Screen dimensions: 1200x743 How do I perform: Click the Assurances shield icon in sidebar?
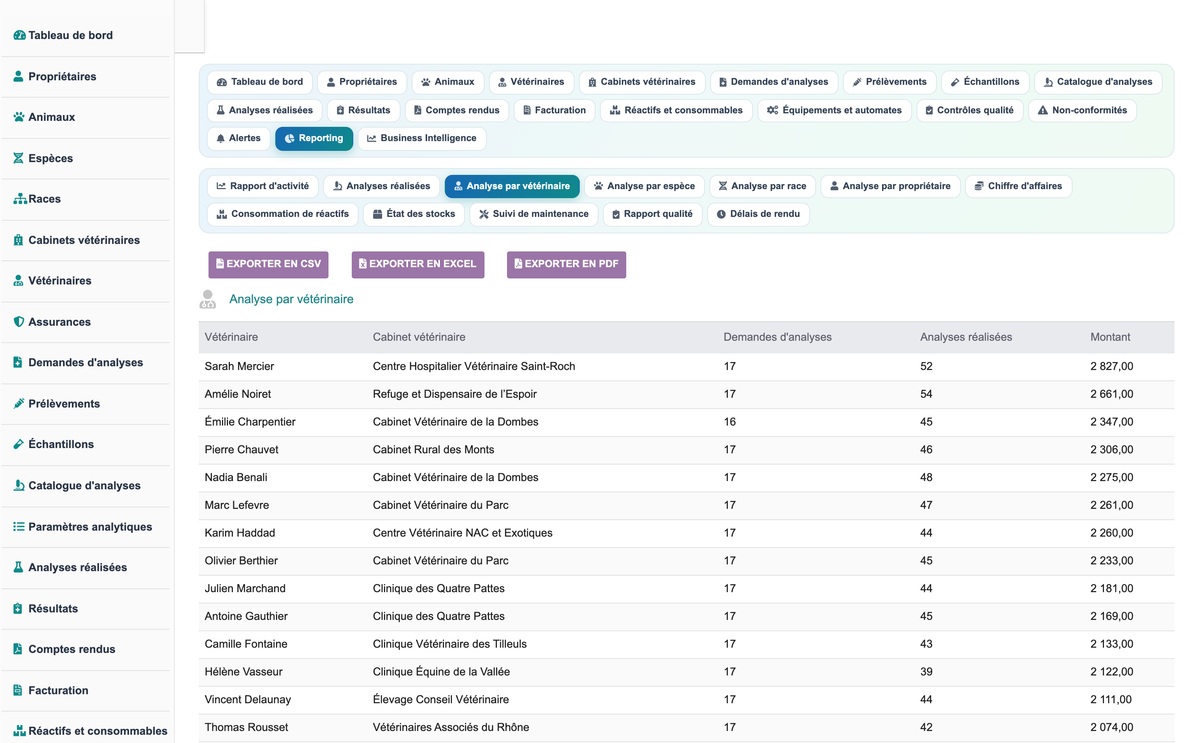point(19,322)
